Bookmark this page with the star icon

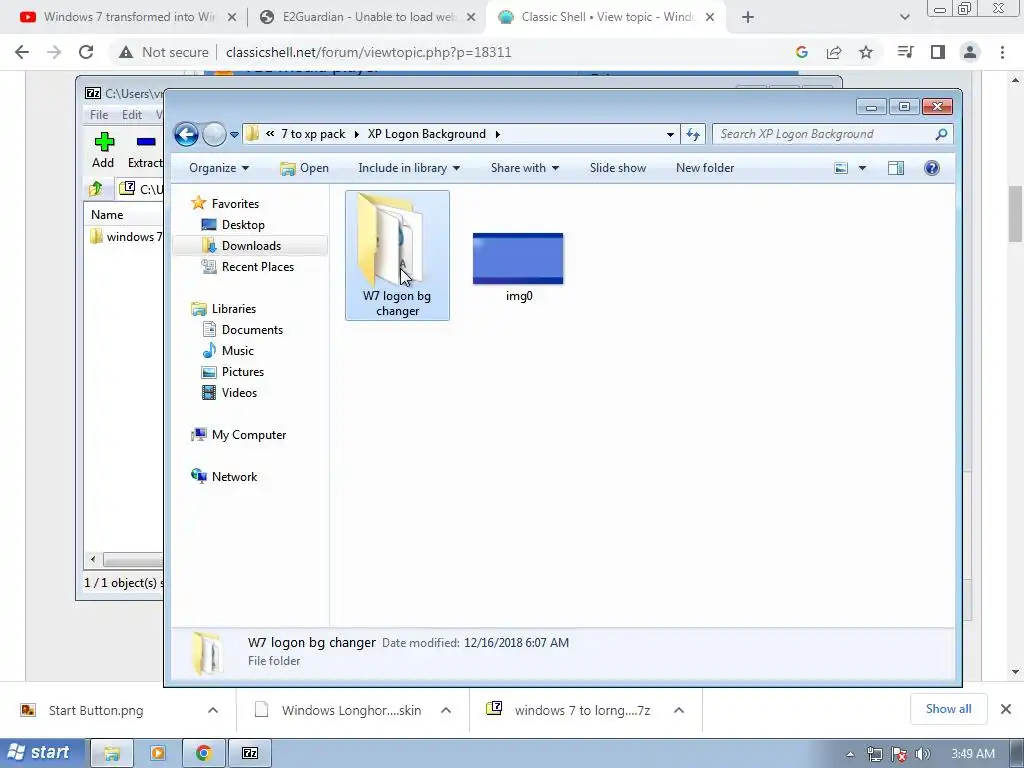[x=866, y=52]
